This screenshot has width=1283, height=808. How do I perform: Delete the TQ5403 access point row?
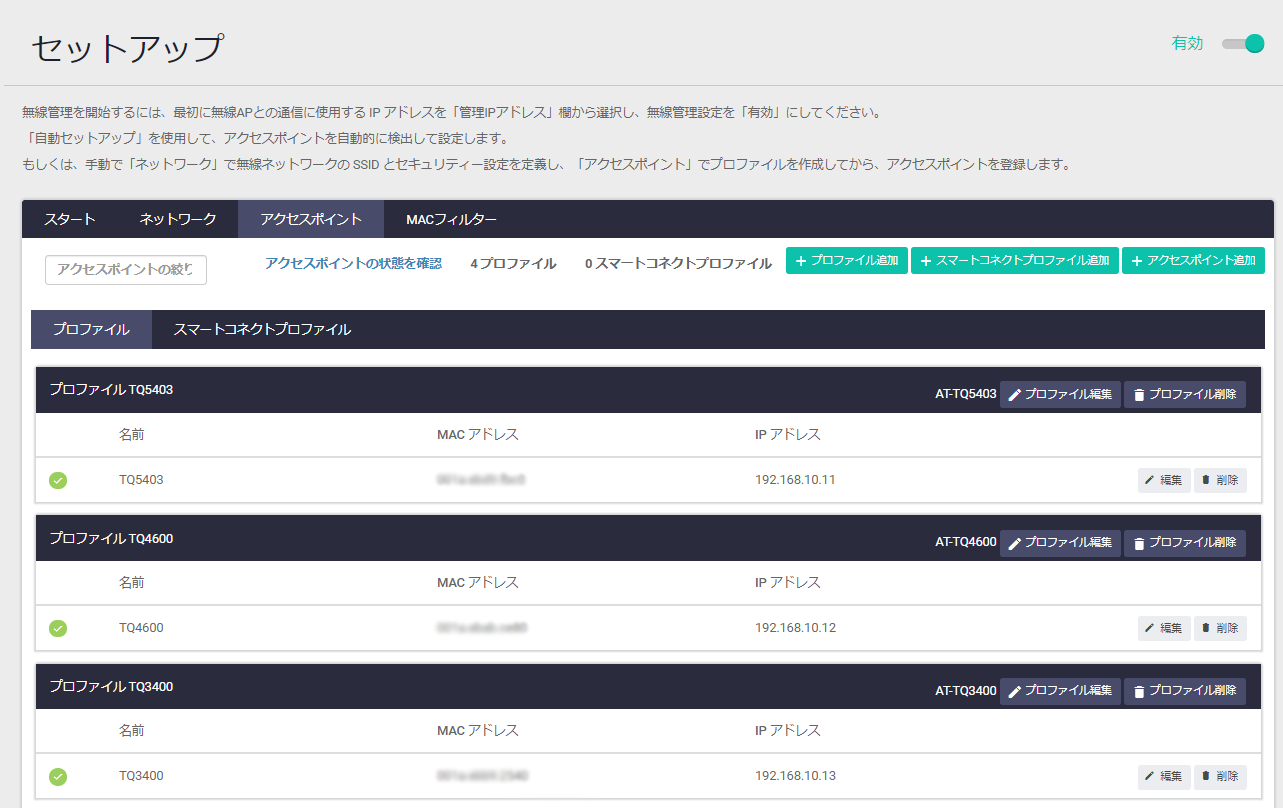pos(1220,480)
